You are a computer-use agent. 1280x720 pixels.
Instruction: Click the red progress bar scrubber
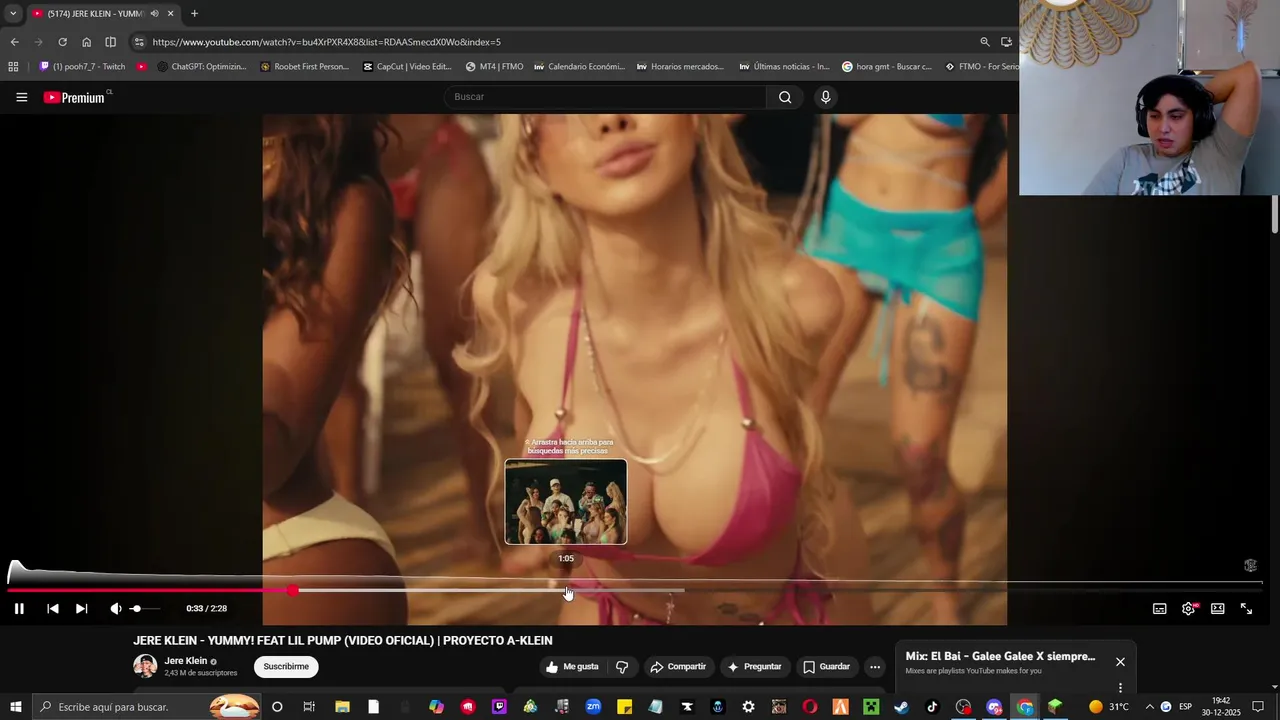(x=292, y=591)
